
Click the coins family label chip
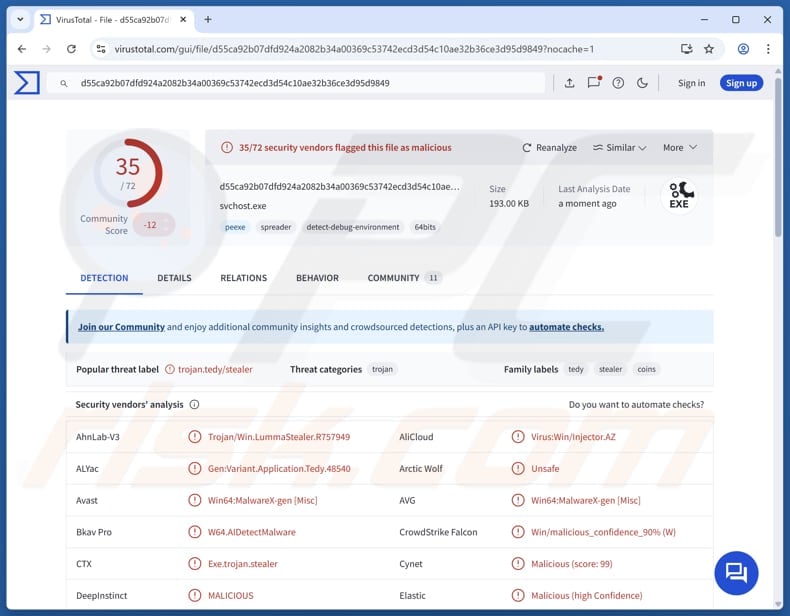point(646,369)
